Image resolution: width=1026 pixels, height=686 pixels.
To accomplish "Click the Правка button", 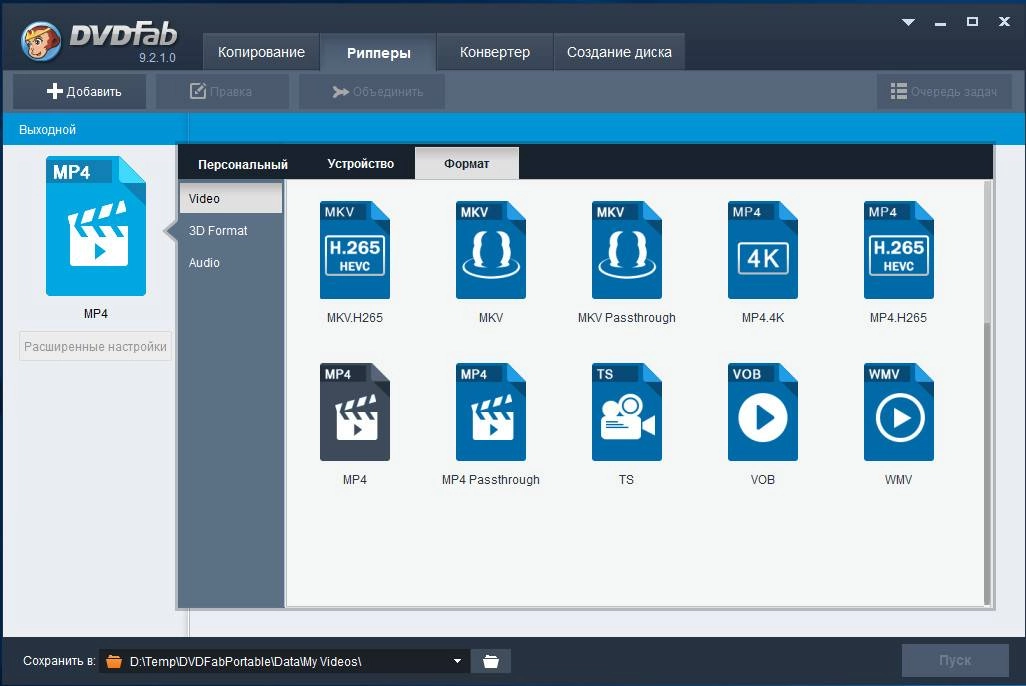I will pyautogui.click(x=222, y=92).
